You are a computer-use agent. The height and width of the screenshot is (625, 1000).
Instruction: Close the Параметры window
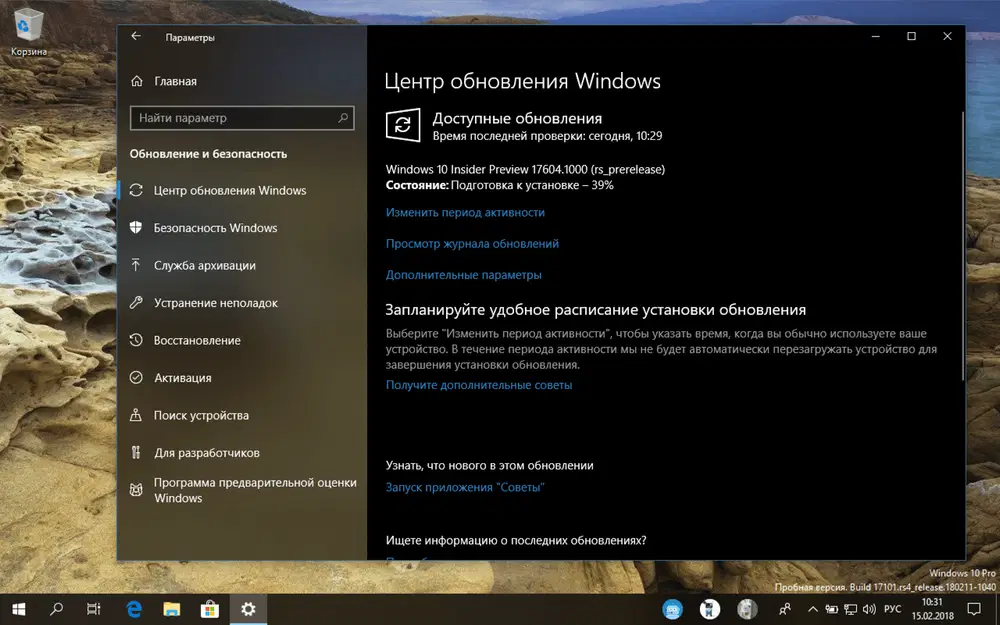pos(947,36)
